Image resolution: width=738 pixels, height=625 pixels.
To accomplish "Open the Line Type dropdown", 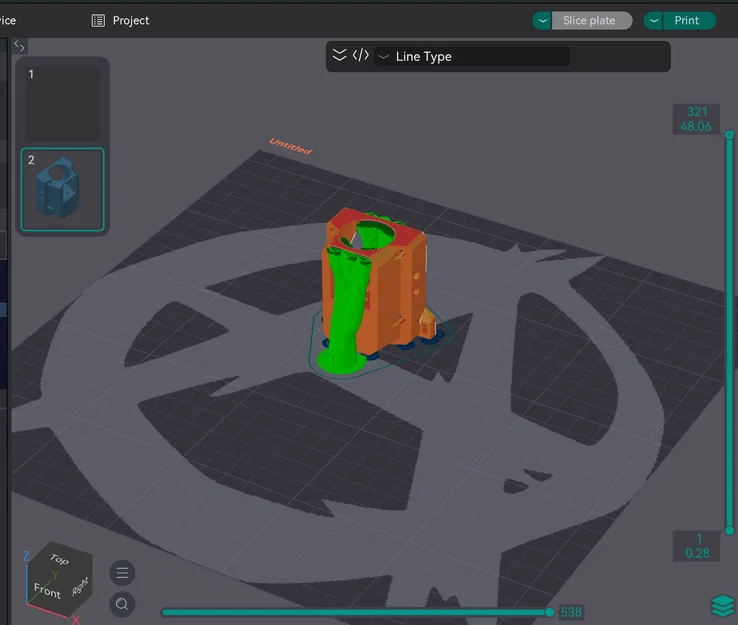I will click(473, 56).
